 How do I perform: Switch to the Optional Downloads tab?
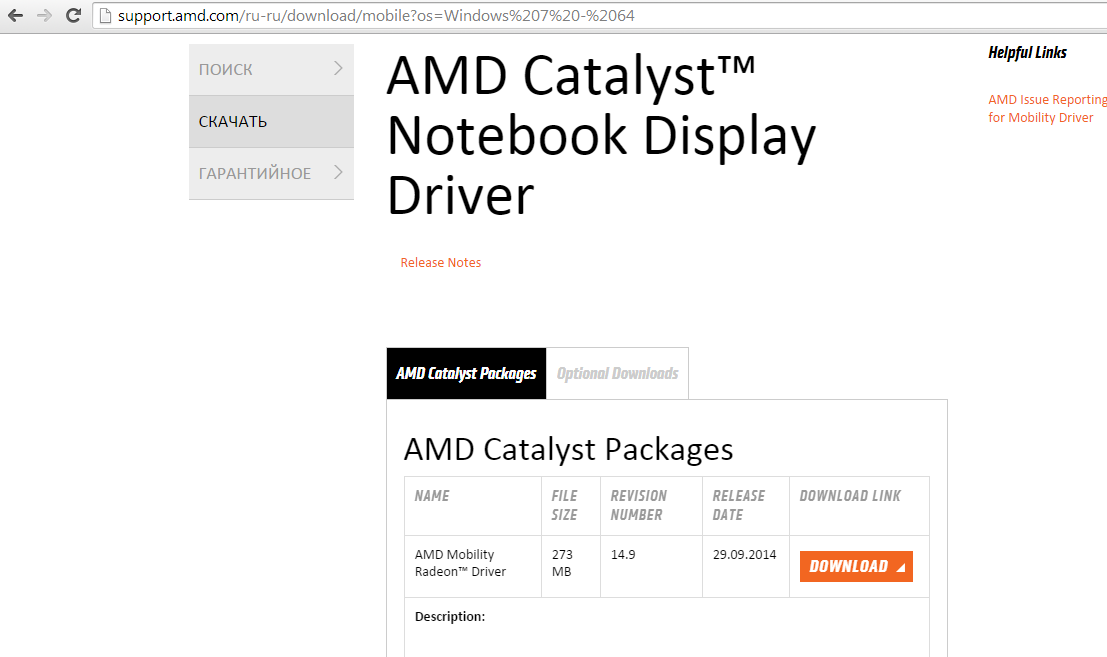617,374
